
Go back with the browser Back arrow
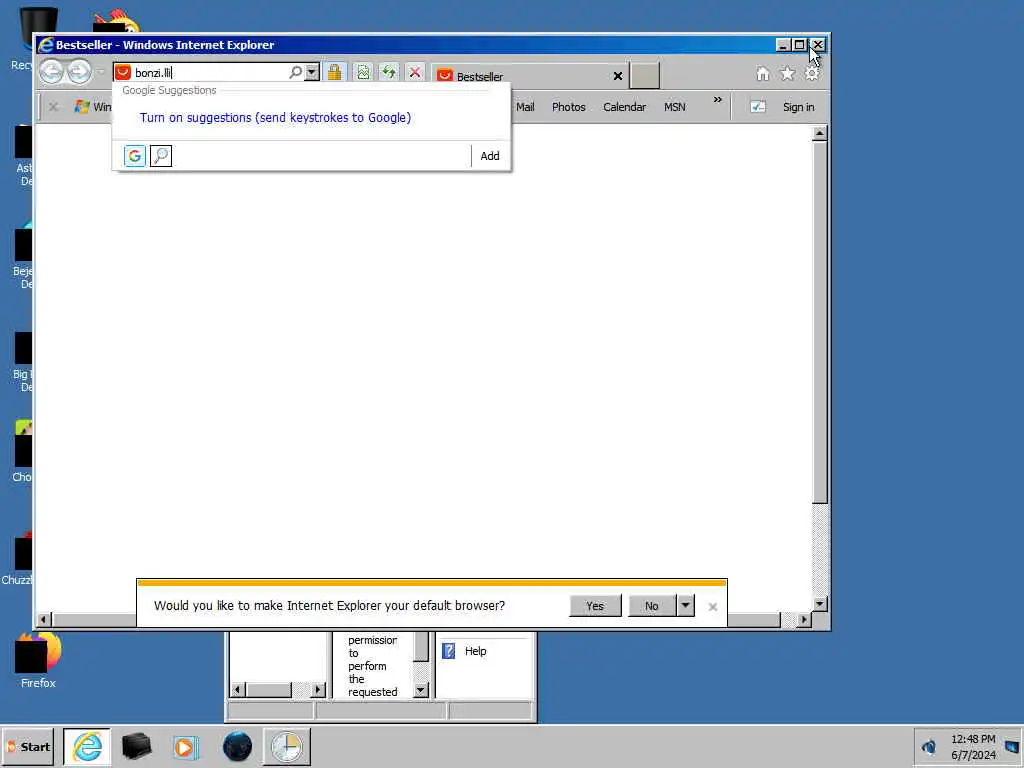(52, 72)
